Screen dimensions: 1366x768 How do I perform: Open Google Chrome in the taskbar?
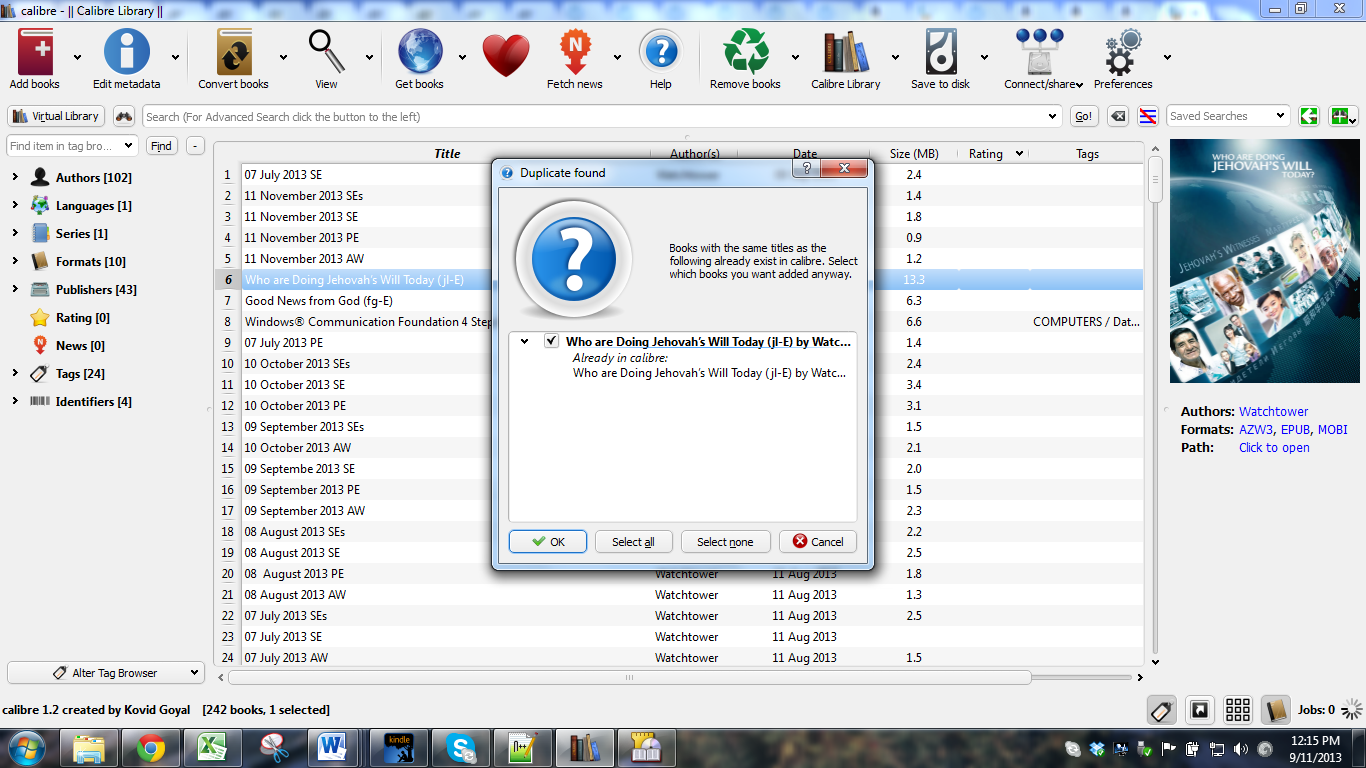(151, 748)
